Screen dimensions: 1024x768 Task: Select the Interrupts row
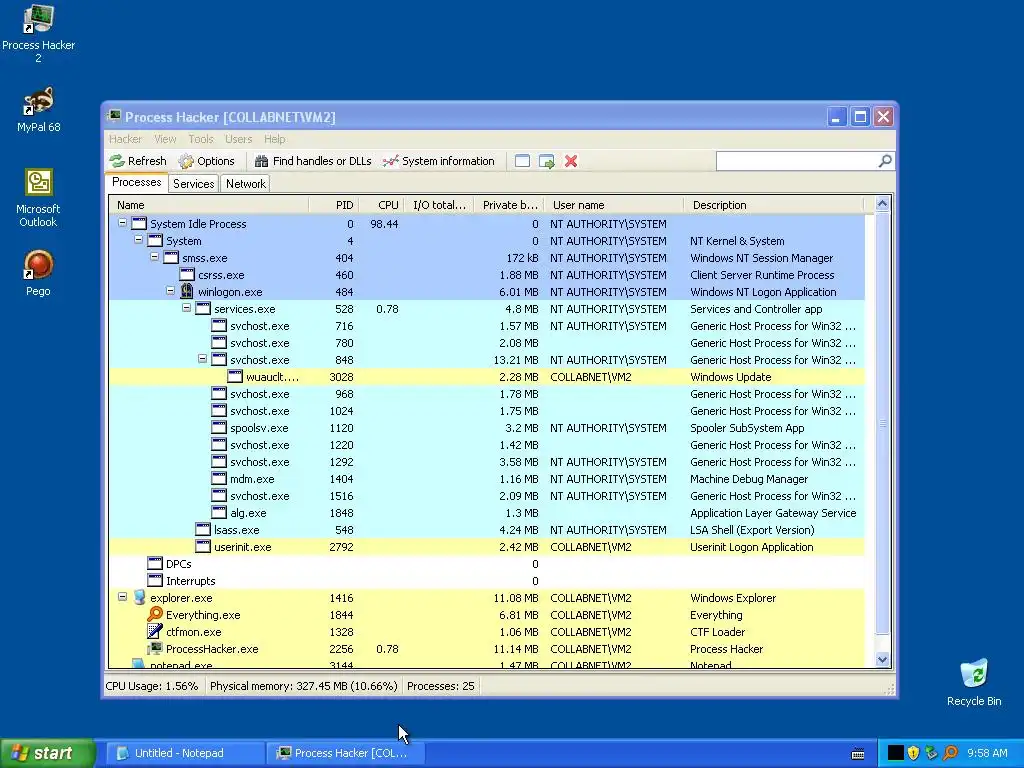click(487, 581)
